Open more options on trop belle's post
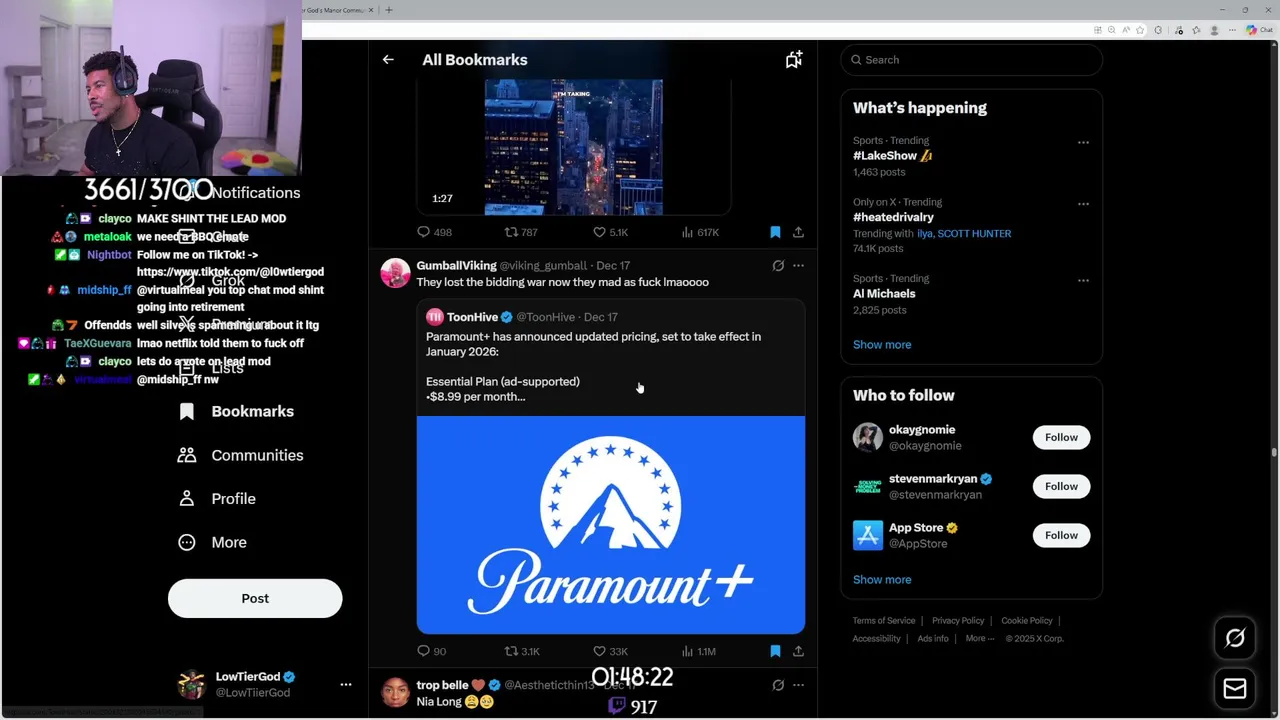Image resolution: width=1280 pixels, height=720 pixels. click(x=798, y=685)
